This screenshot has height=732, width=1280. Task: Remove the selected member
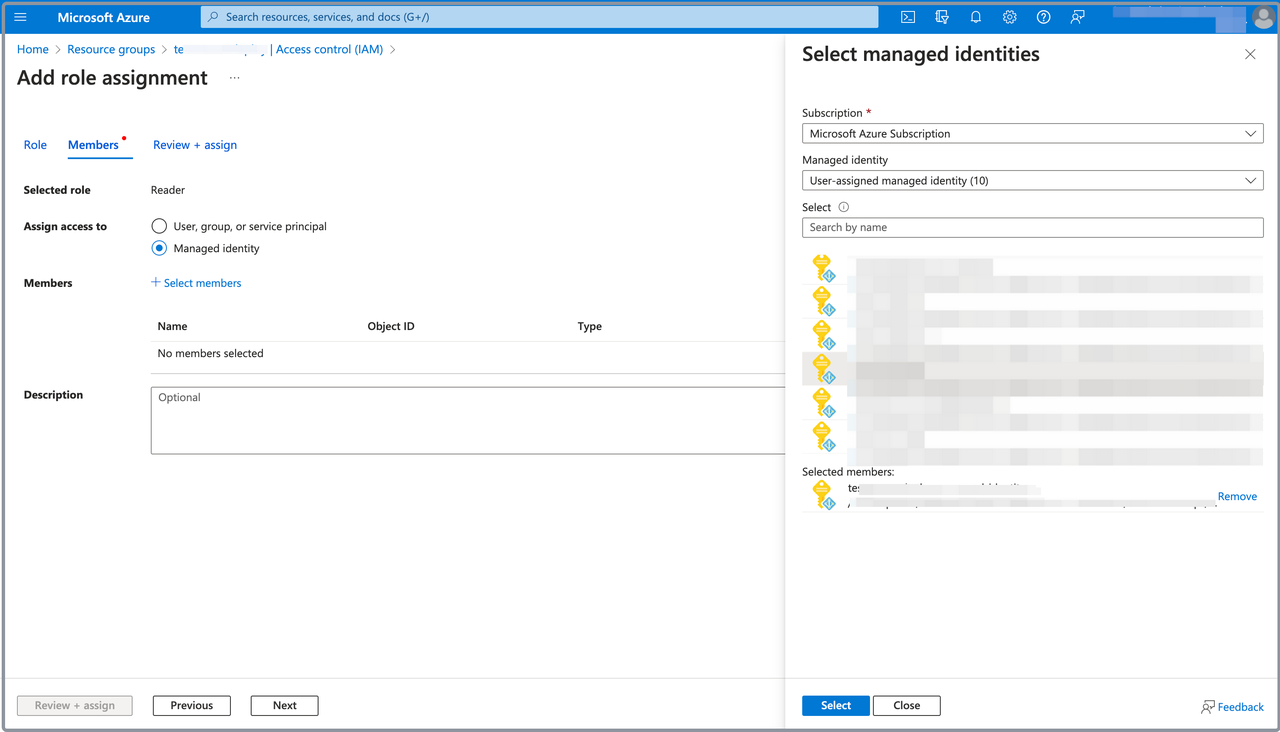pyautogui.click(x=1237, y=496)
